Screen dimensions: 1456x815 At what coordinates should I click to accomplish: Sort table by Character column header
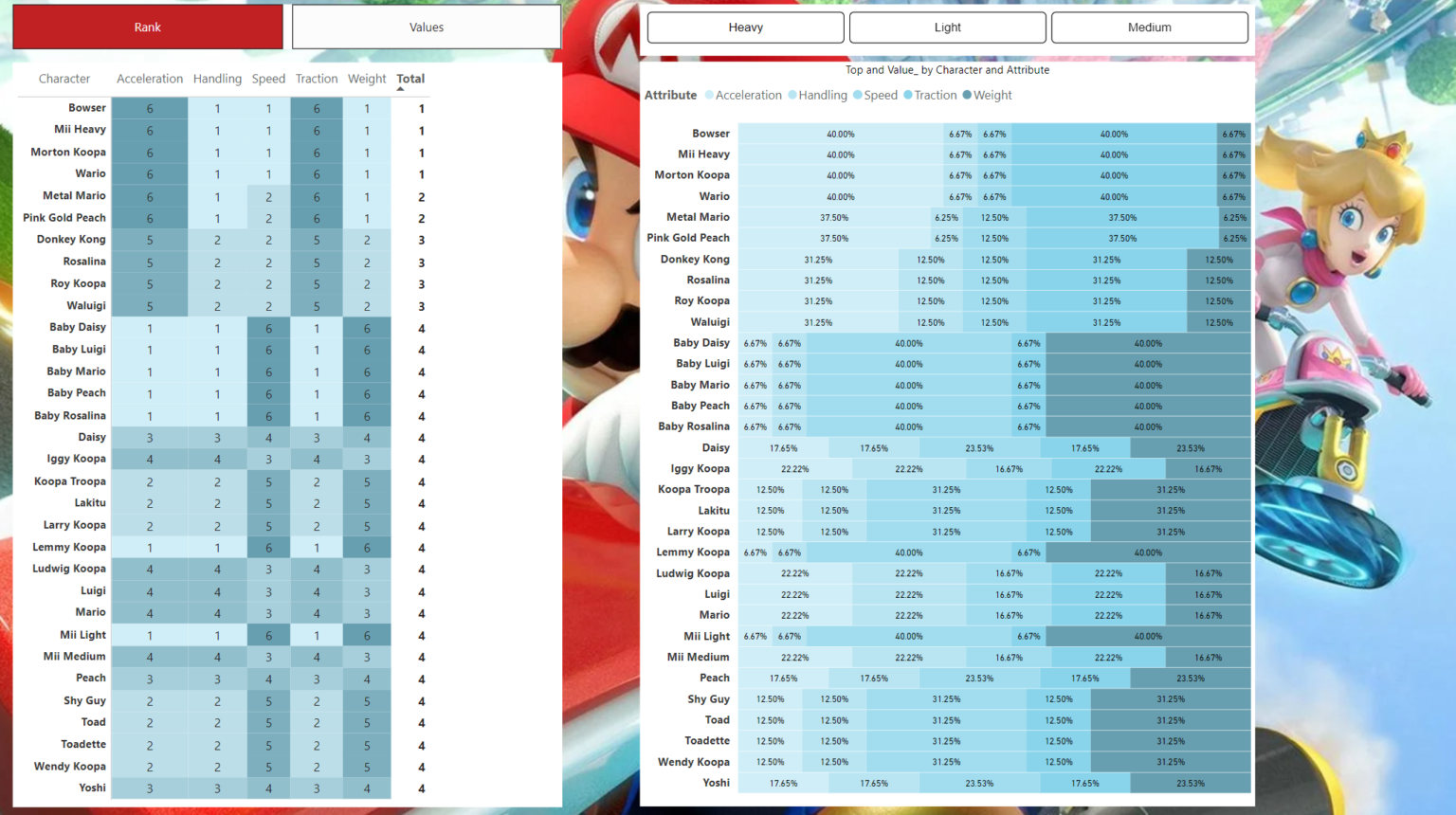64,79
